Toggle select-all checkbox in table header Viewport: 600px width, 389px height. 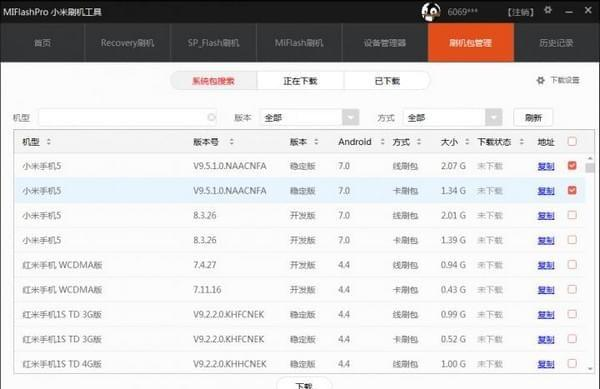[x=572, y=142]
